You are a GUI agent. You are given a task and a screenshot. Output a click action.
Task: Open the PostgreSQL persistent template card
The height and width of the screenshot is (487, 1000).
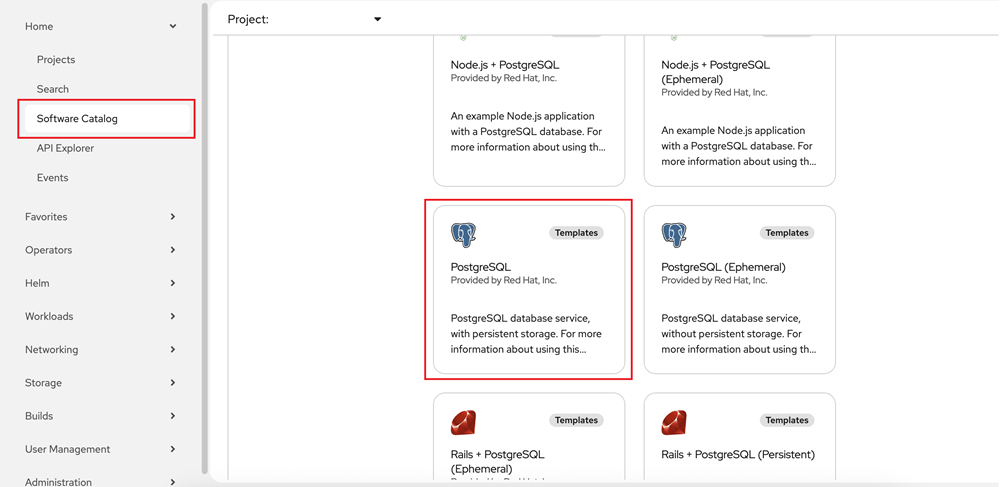click(529, 289)
